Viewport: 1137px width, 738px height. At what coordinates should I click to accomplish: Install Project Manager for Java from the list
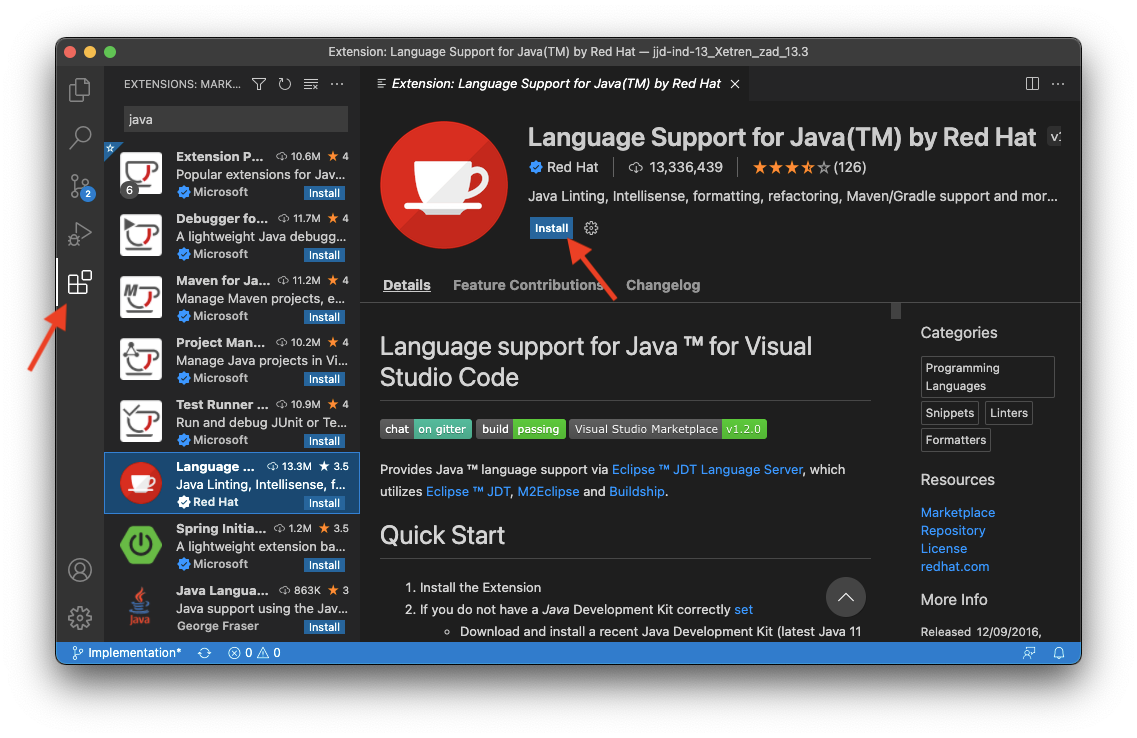click(x=324, y=379)
